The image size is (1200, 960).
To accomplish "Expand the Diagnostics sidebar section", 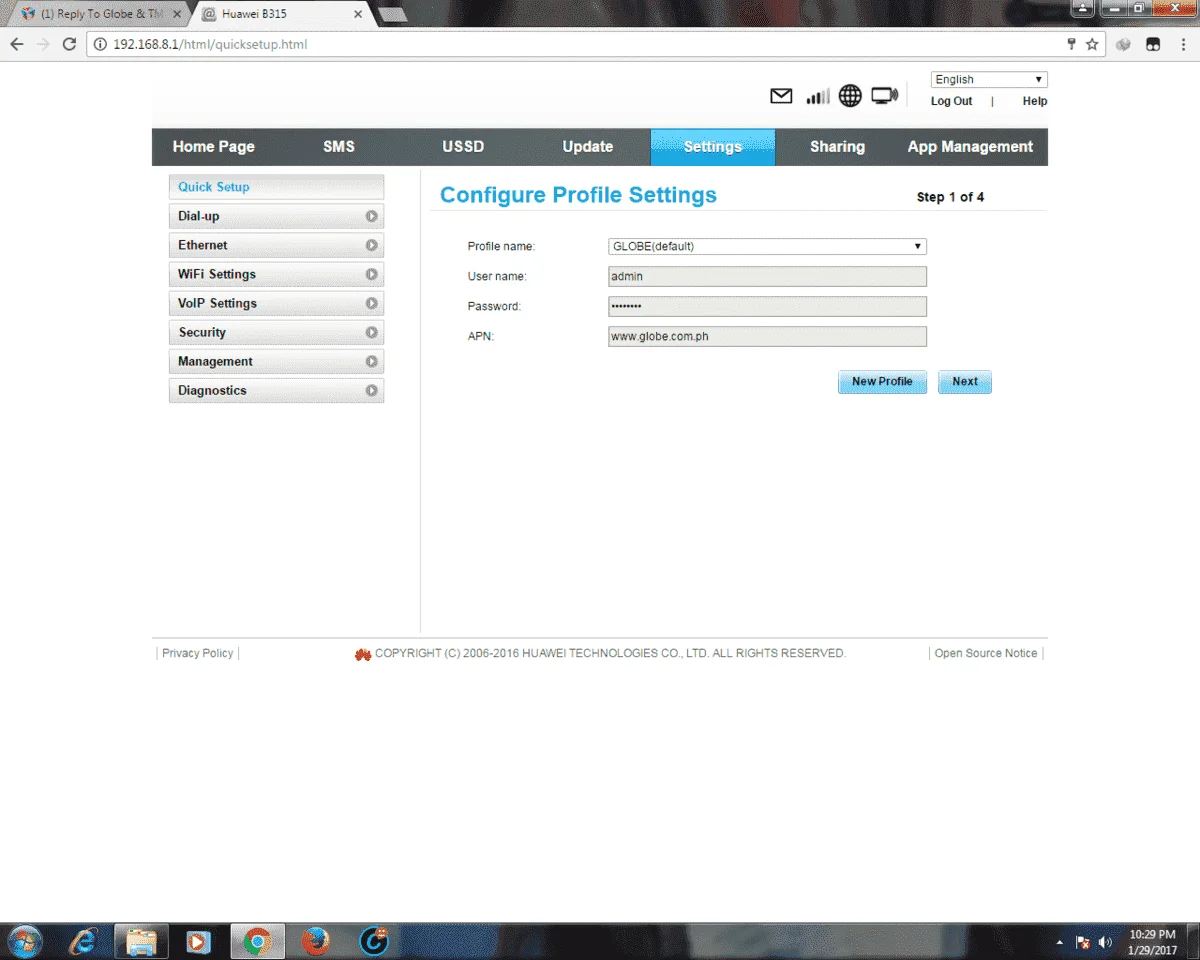I will (276, 390).
